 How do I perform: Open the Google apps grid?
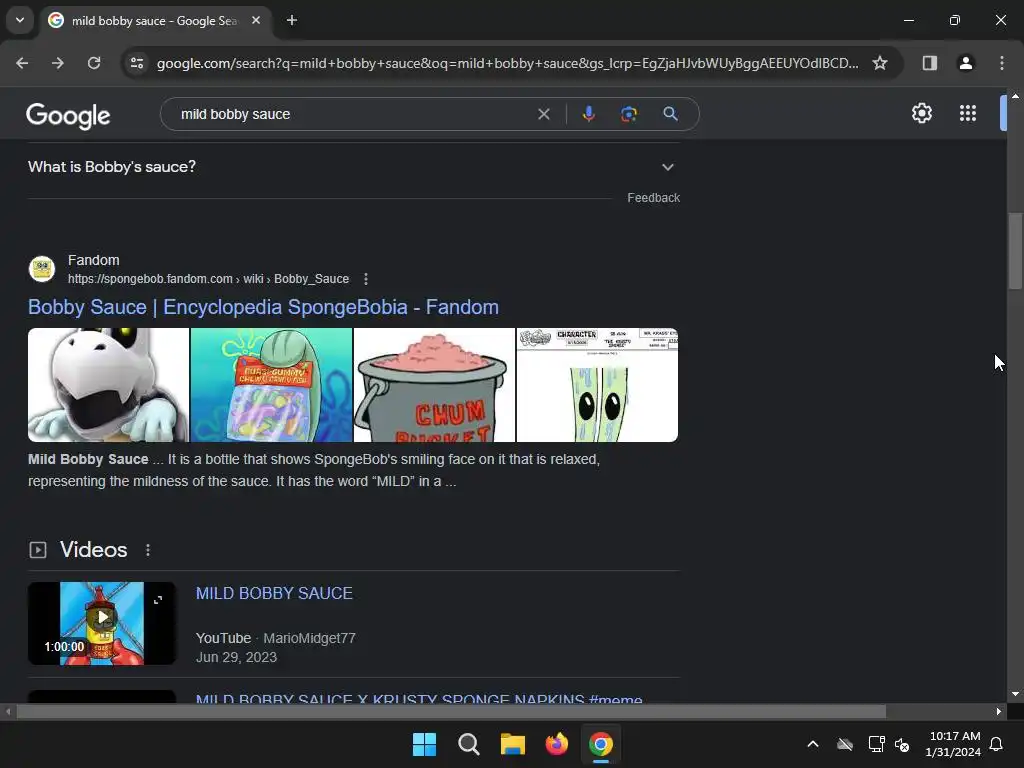click(x=968, y=114)
